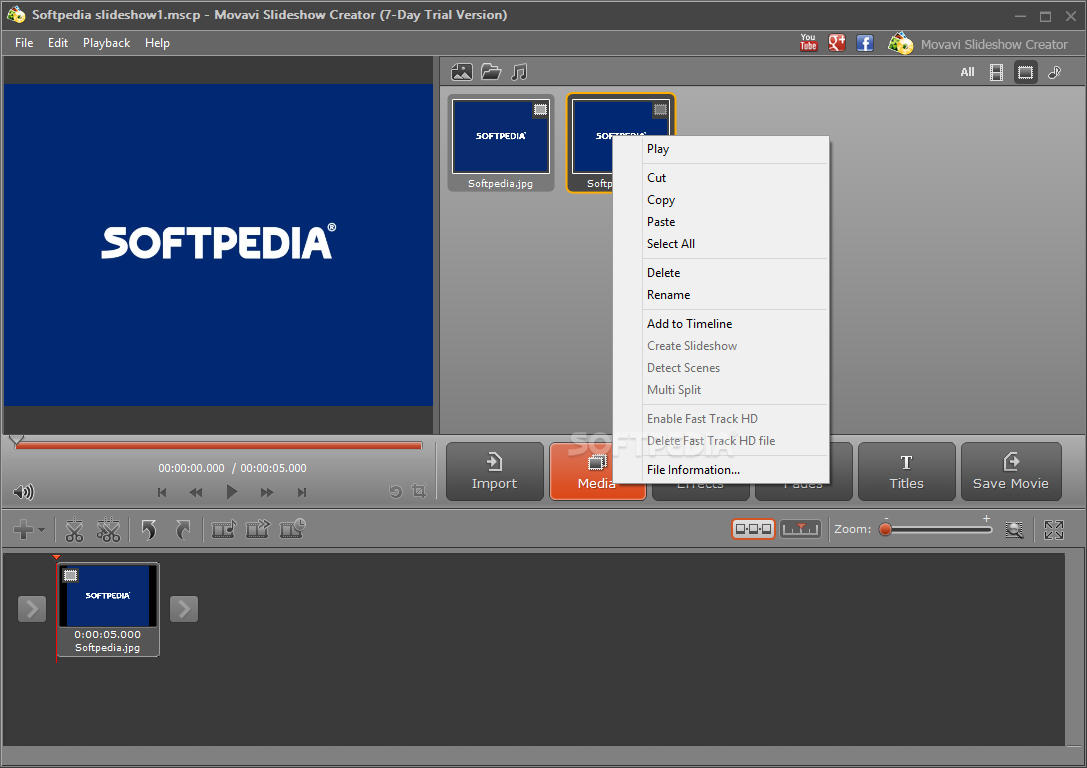Click the crop icon under preview
The width and height of the screenshot is (1087, 768).
(x=419, y=491)
